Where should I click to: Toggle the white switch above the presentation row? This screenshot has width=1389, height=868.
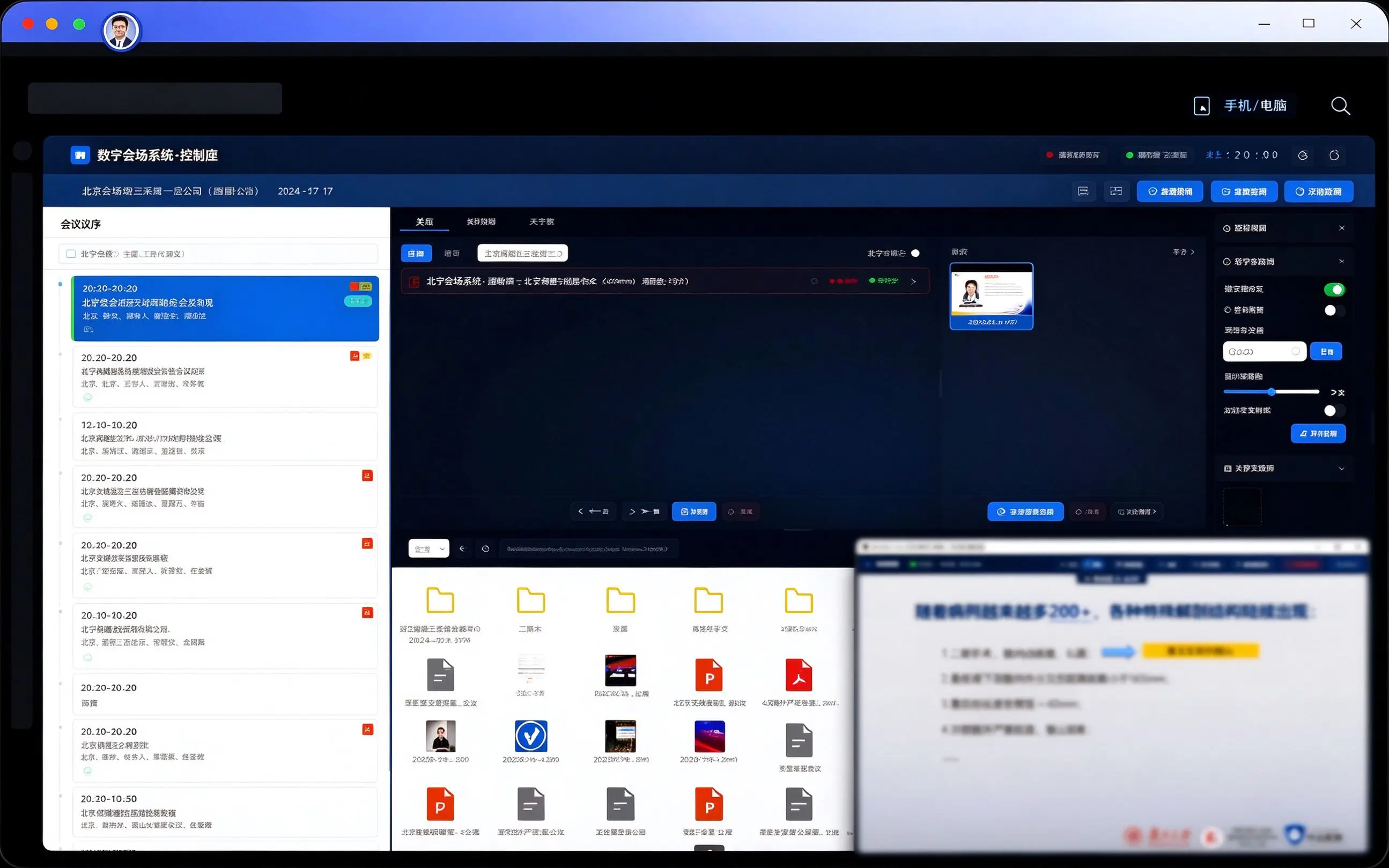pos(915,253)
